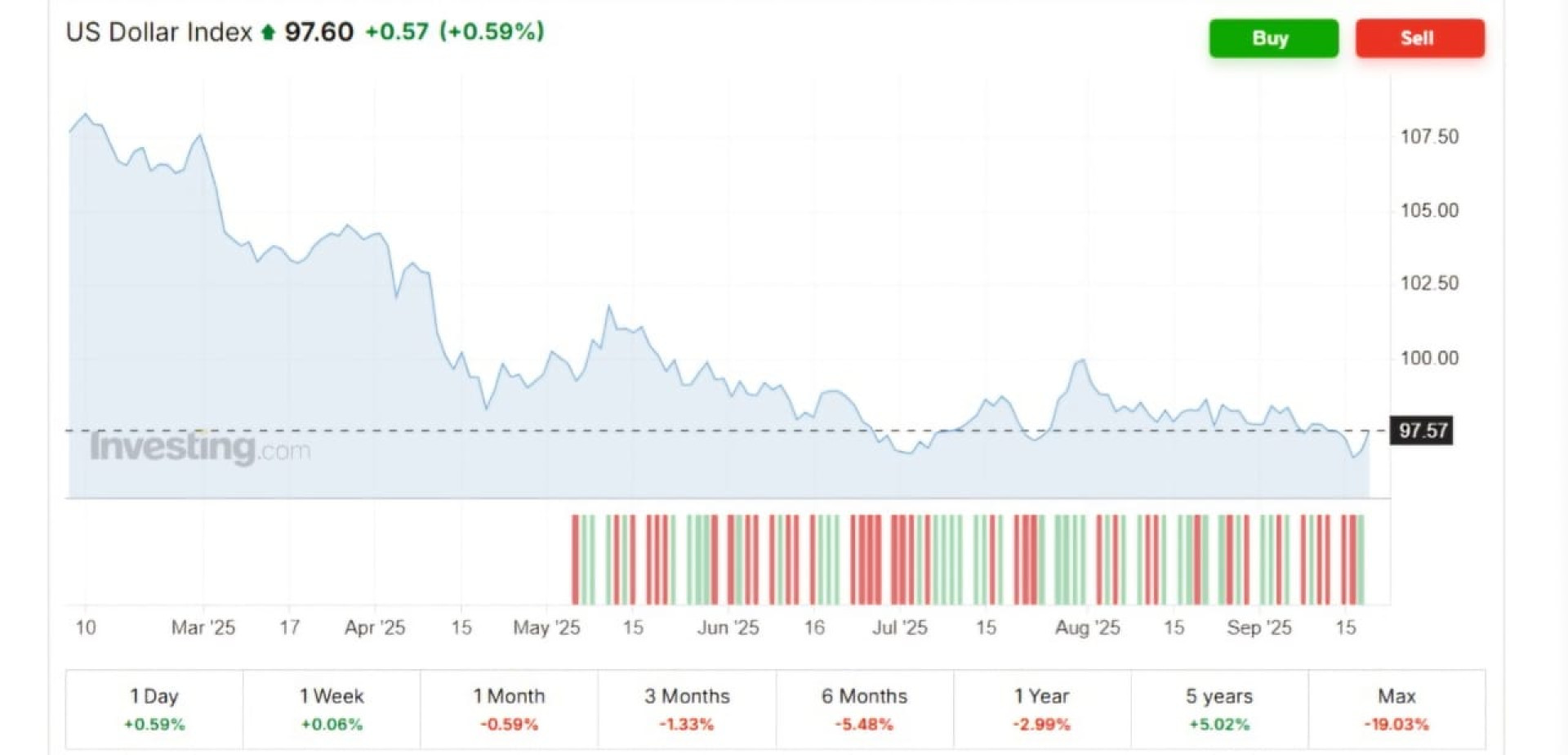
Task: Click the green Buy button
Action: 1273,38
